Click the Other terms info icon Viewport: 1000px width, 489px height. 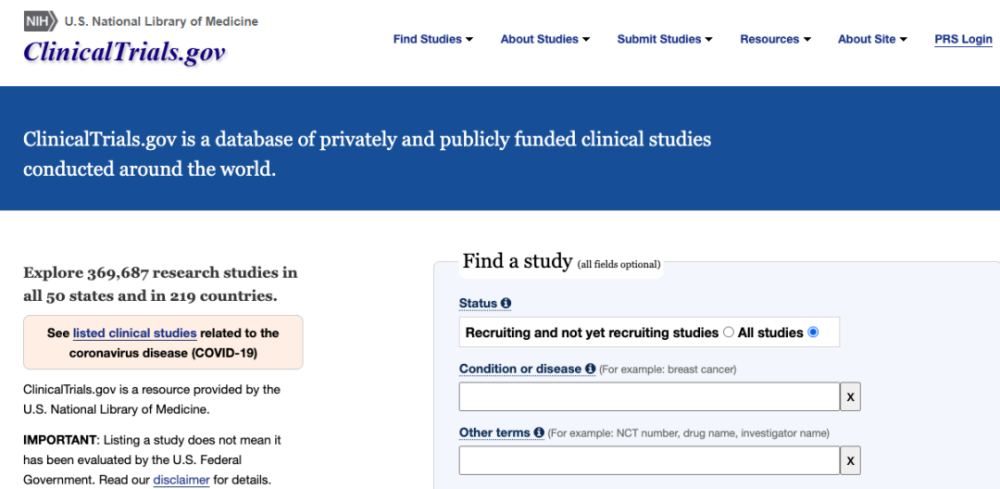click(x=539, y=433)
